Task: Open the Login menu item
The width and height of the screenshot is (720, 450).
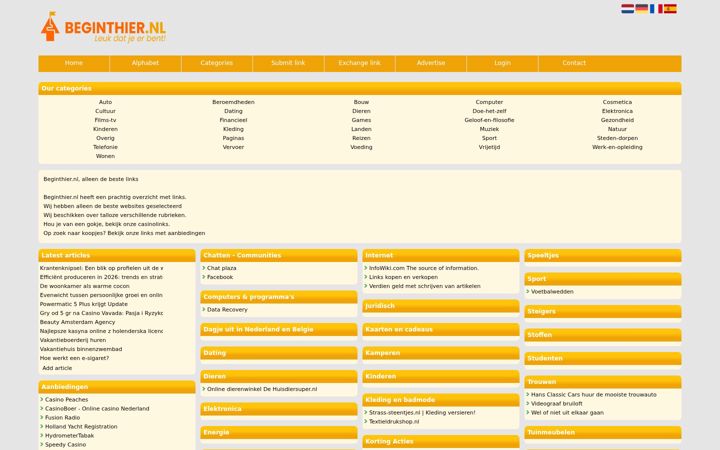Action: (502, 63)
